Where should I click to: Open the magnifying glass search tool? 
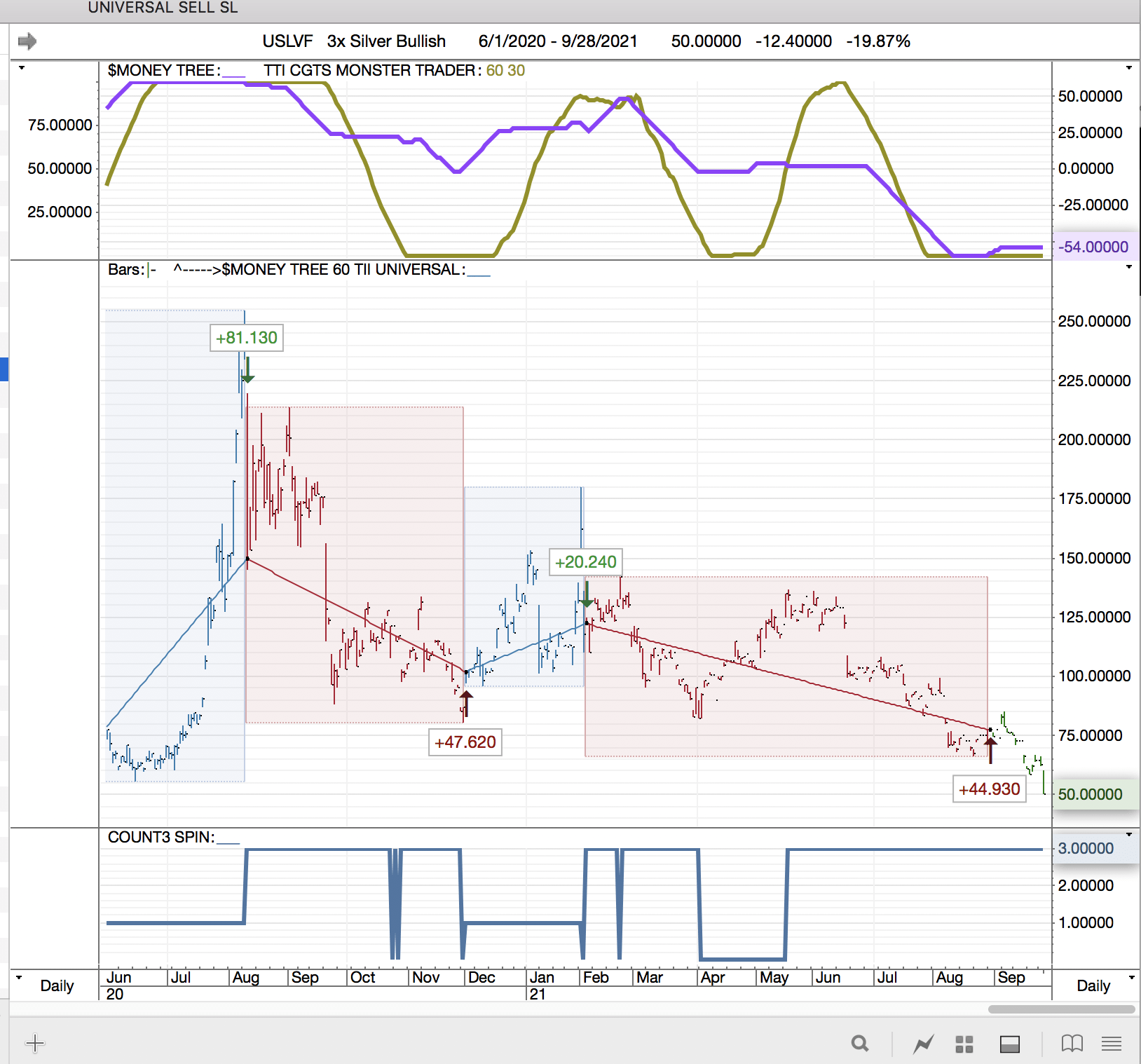(860, 1044)
